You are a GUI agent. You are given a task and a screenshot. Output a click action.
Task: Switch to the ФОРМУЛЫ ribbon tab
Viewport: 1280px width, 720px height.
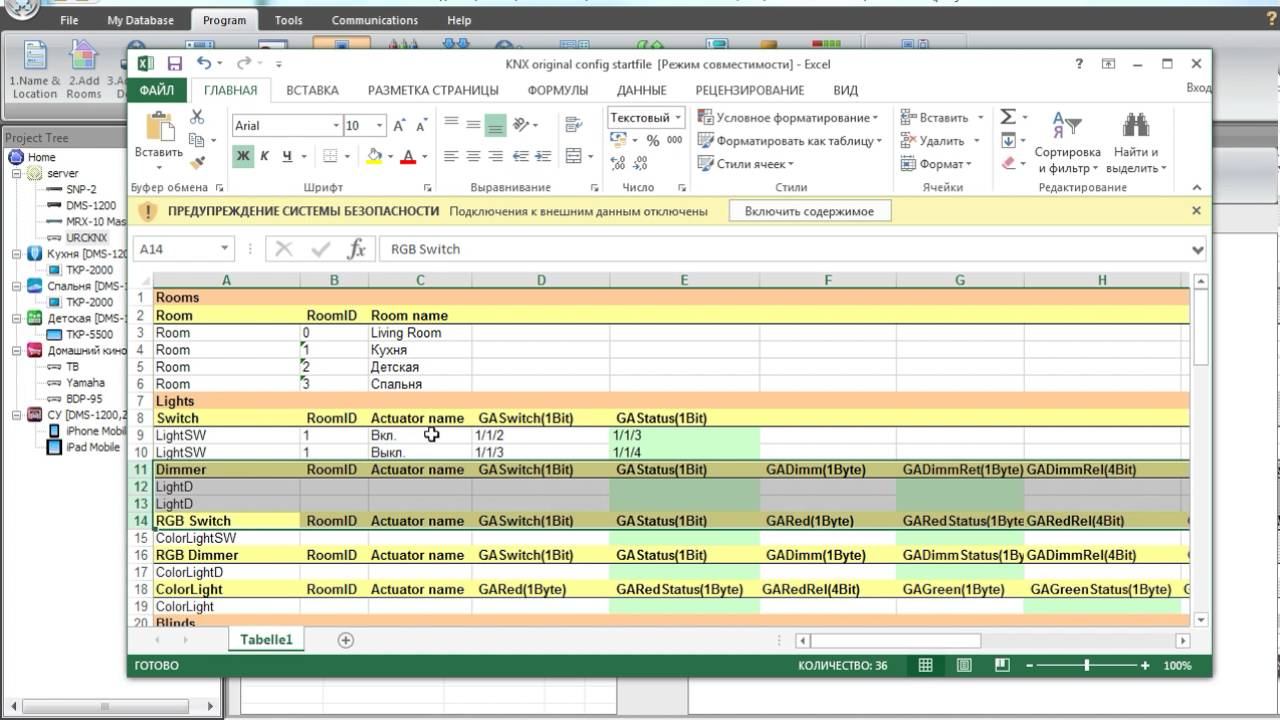click(558, 90)
